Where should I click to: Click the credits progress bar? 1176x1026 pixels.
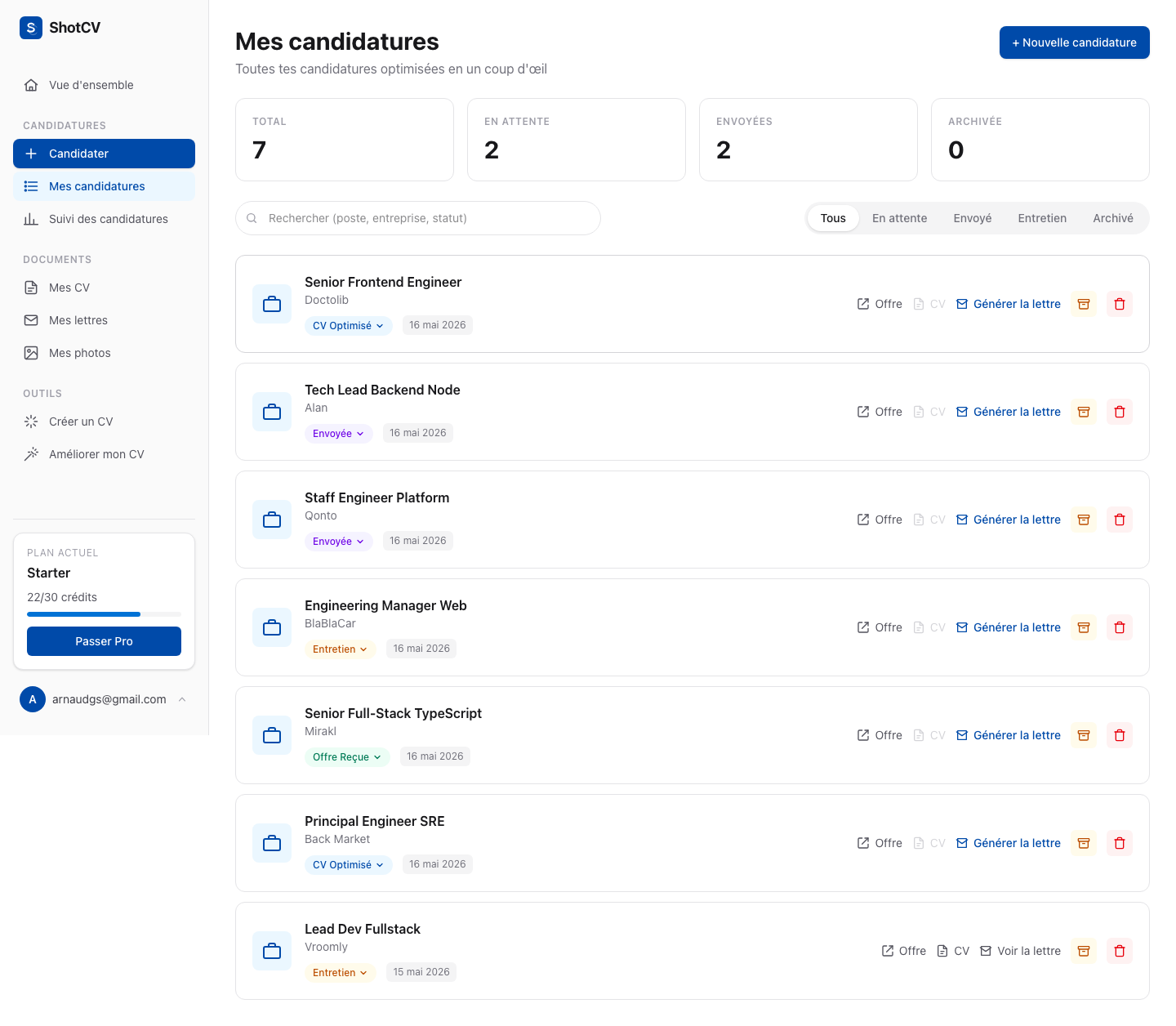pyautogui.click(x=104, y=614)
